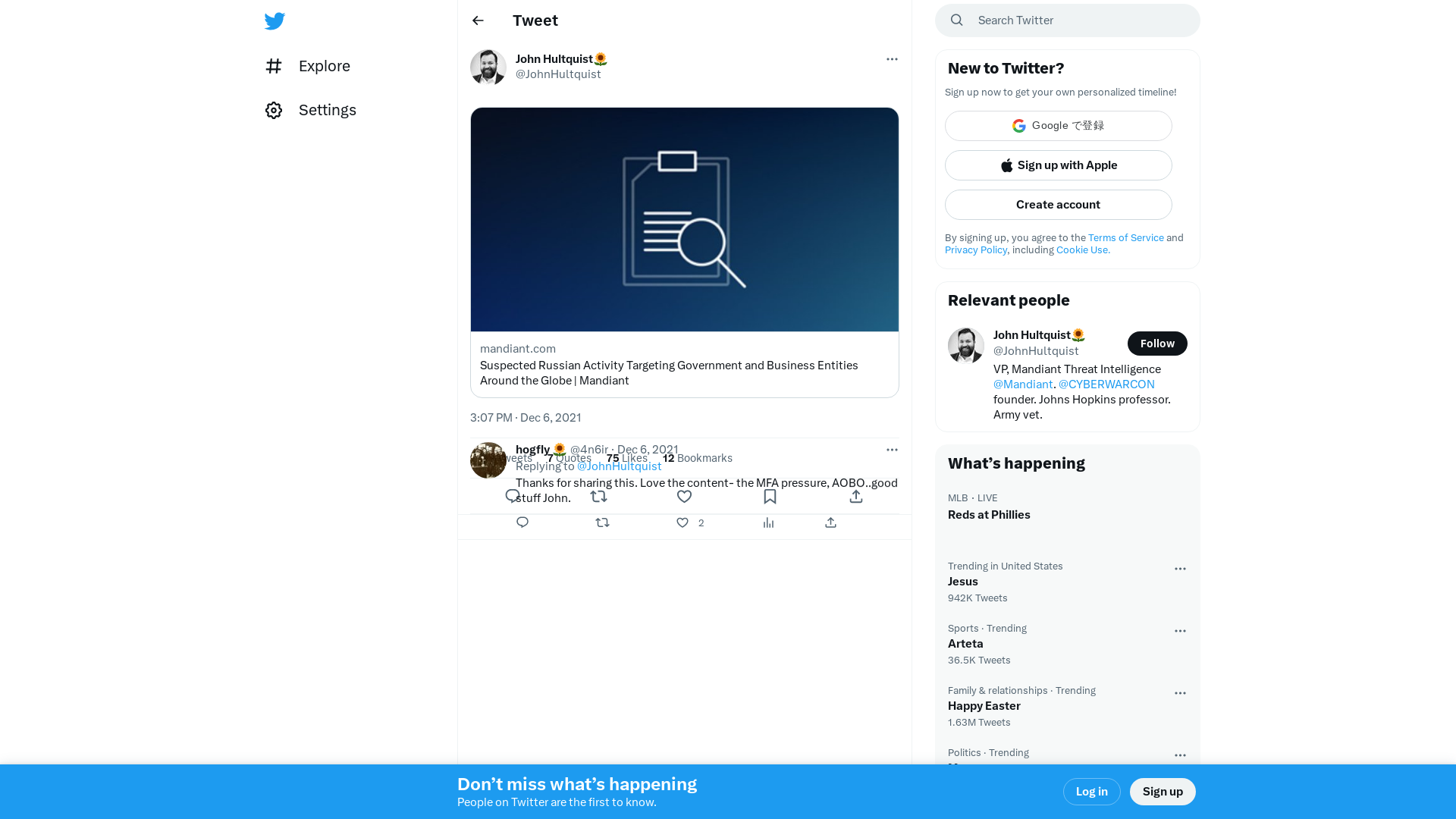
Task: Share the main tweet
Action: [856, 497]
